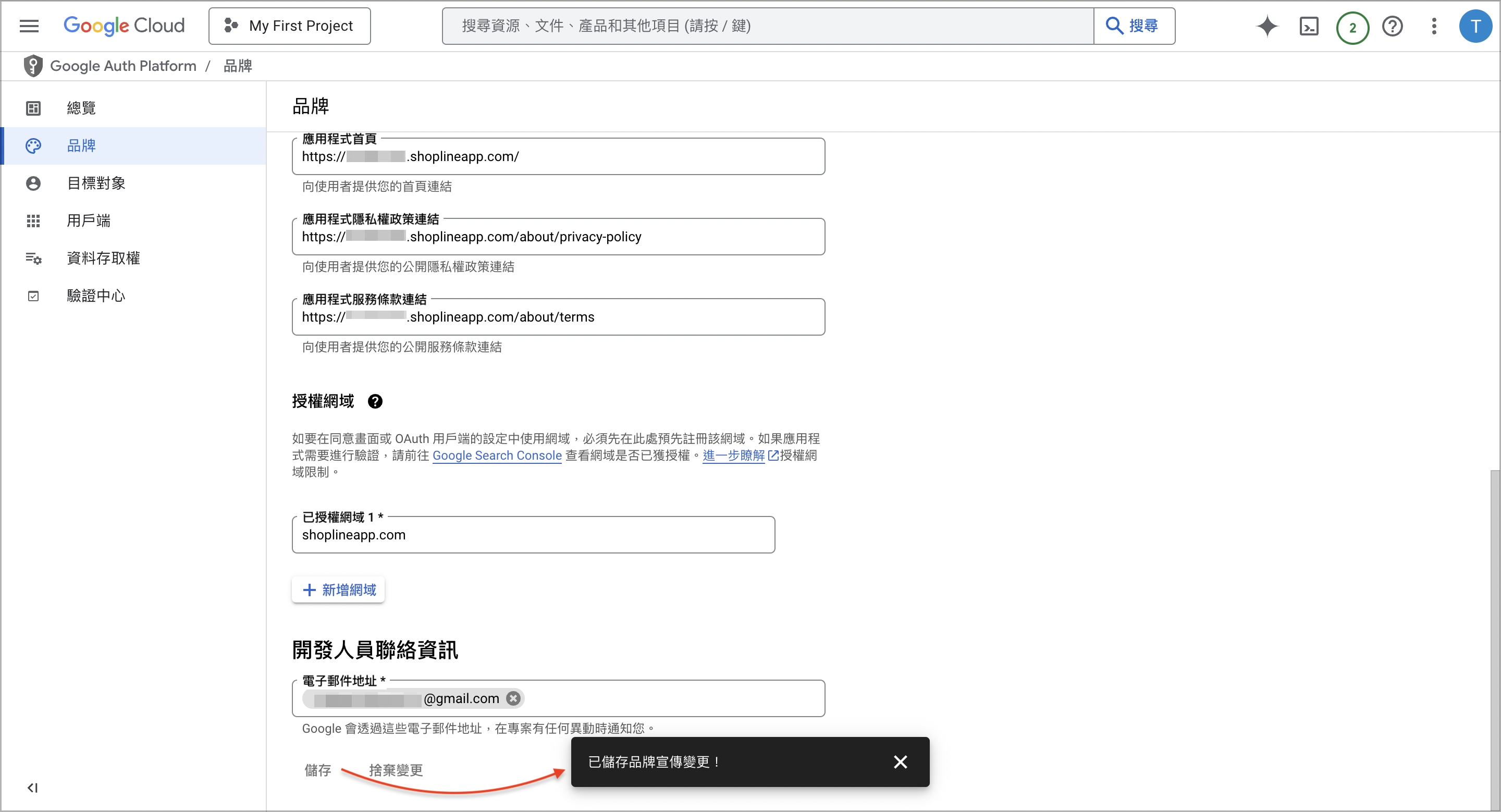The height and width of the screenshot is (812, 1501).
Task: Edit the 應用程式服務條款連結 field
Action: (x=558, y=317)
